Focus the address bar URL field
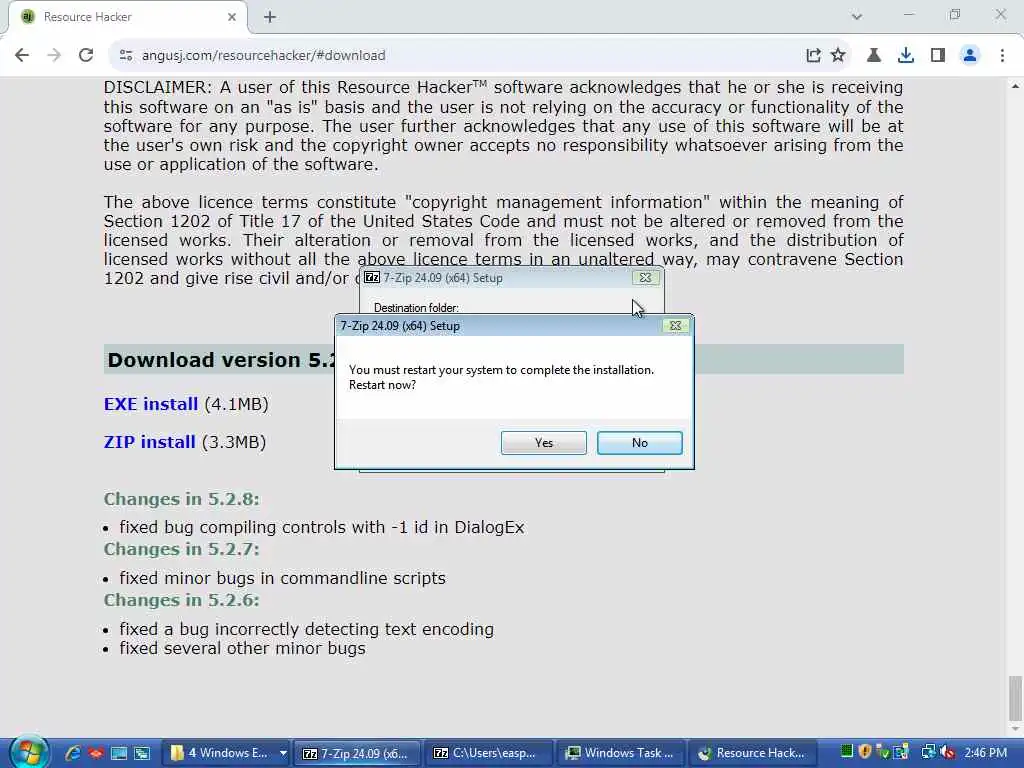Screen dimensions: 1024x768 (x=457, y=56)
